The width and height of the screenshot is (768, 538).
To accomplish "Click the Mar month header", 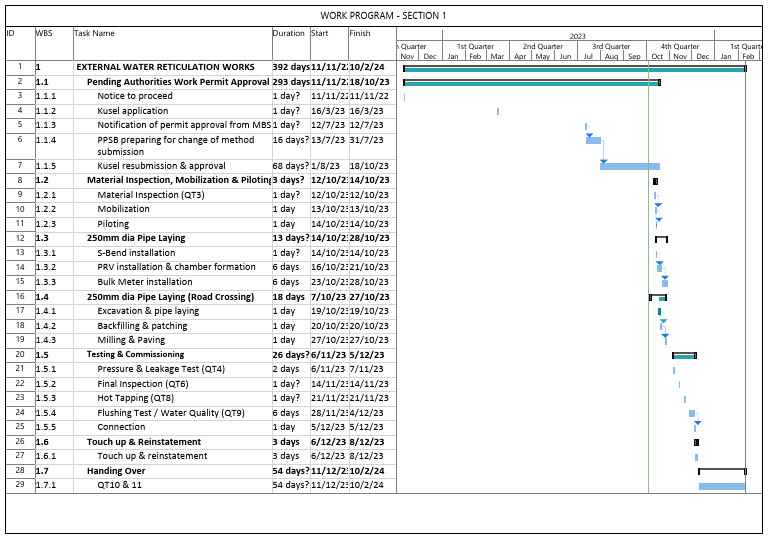I will 497,56.
